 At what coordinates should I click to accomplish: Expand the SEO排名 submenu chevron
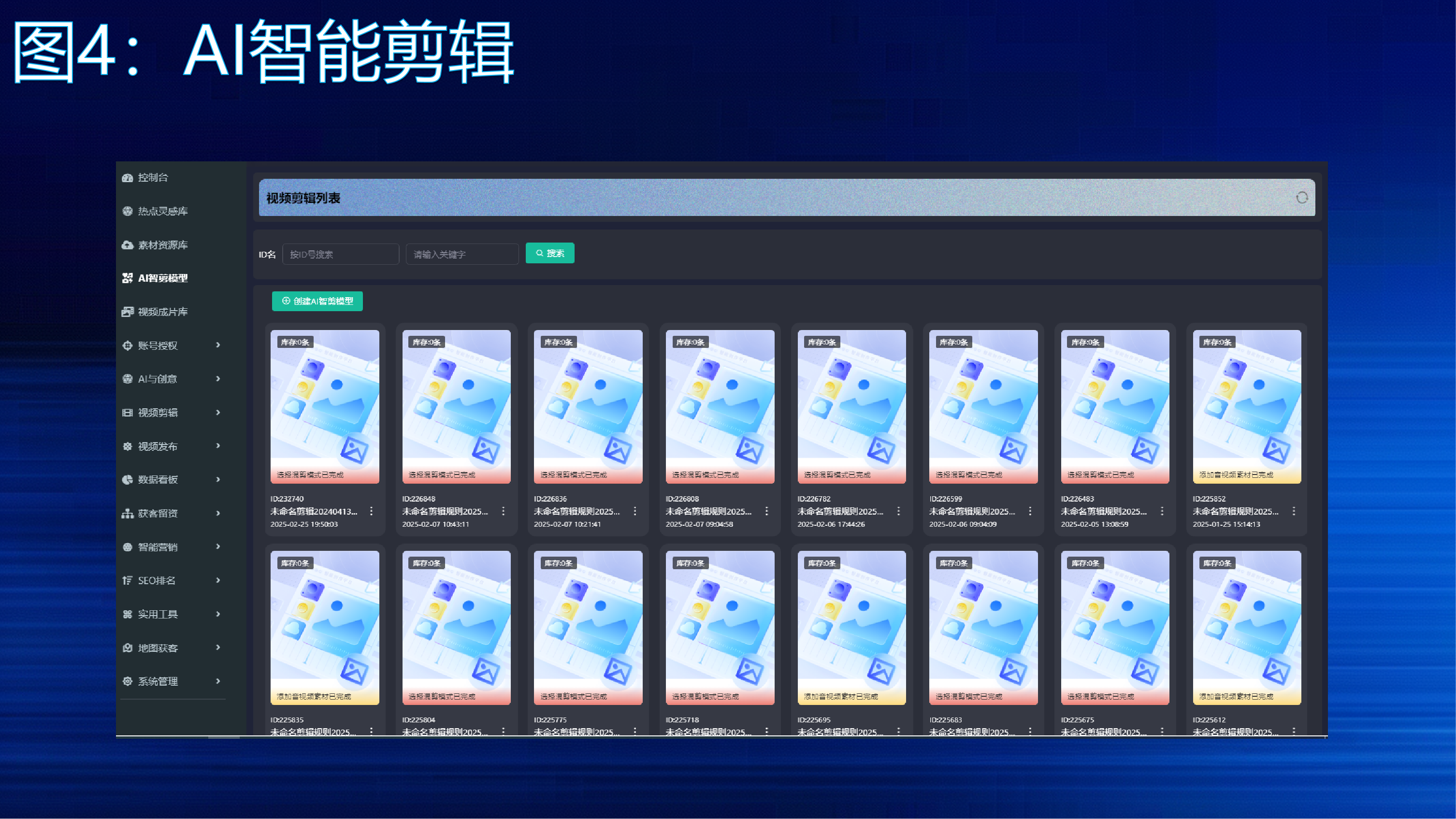click(x=218, y=580)
